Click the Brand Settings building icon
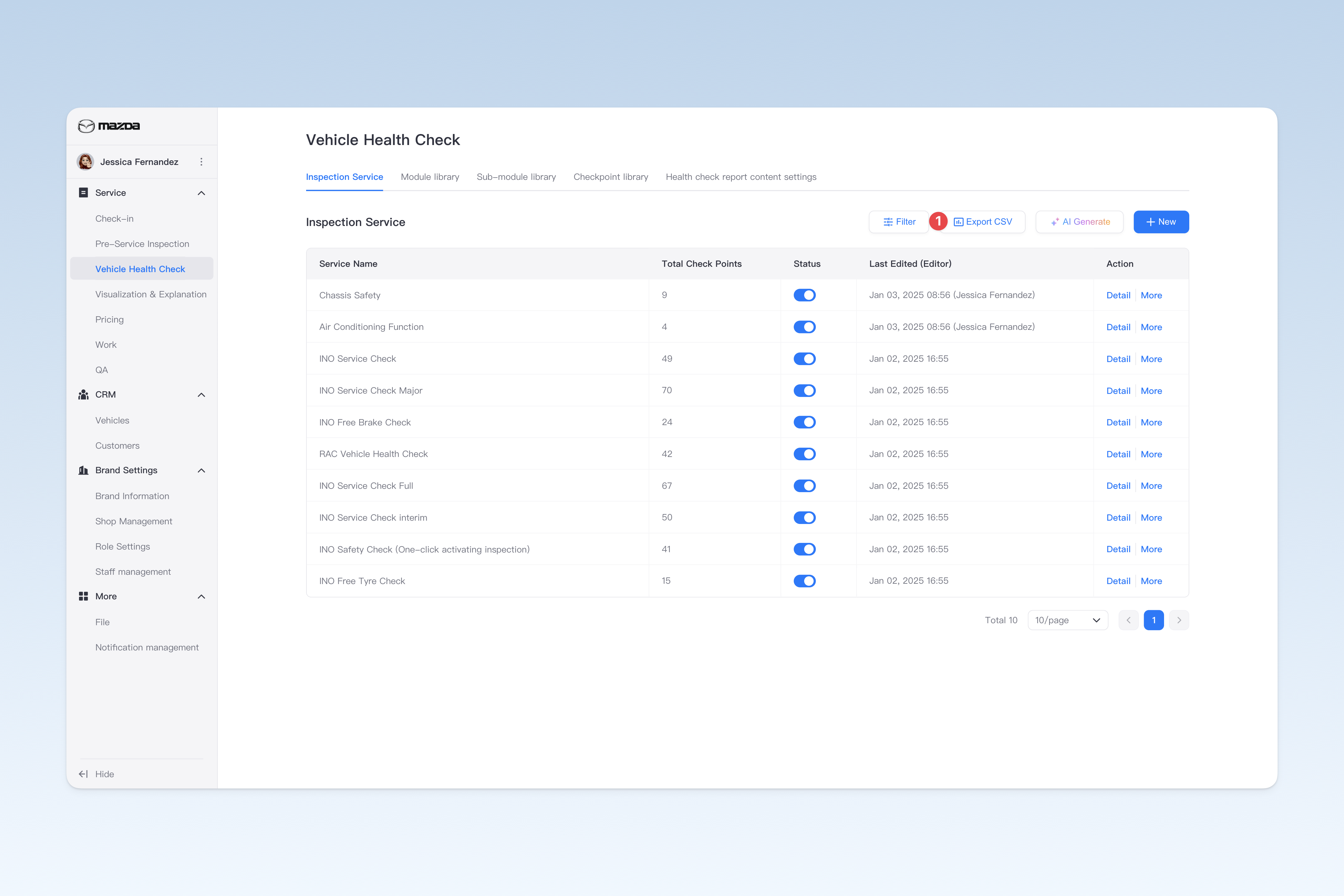This screenshot has width=1344, height=896. 83,470
